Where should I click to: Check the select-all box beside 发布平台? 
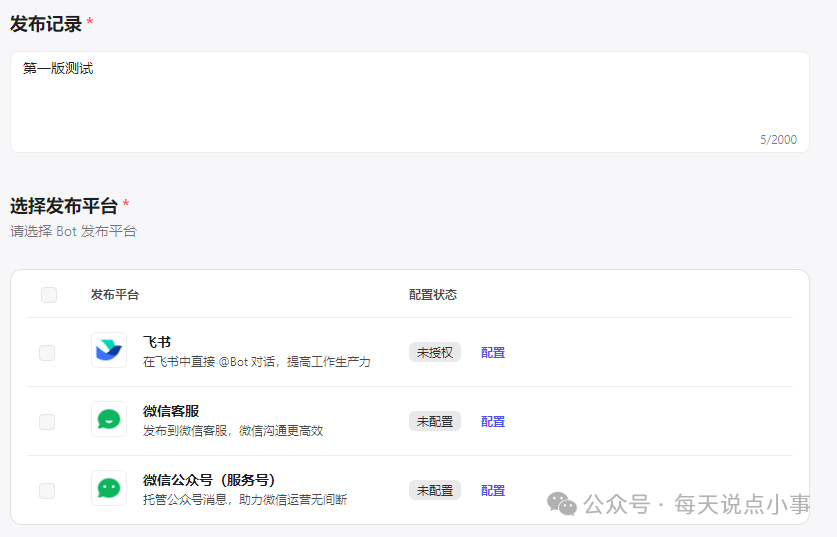[49, 295]
